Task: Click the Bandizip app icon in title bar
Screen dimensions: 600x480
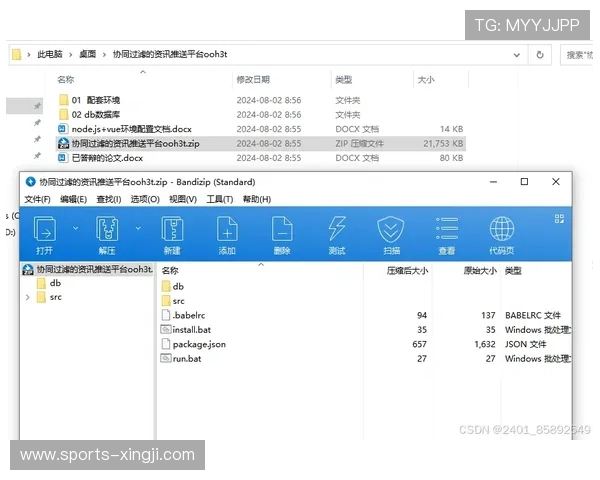Action: 30,182
